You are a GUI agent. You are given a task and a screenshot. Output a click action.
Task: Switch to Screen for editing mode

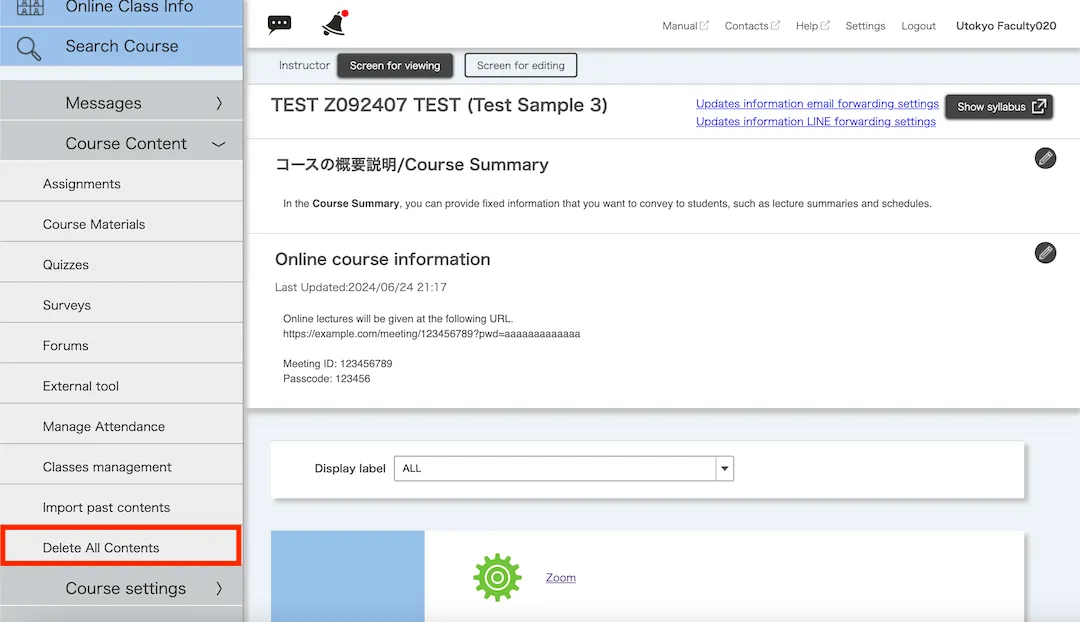click(x=520, y=66)
